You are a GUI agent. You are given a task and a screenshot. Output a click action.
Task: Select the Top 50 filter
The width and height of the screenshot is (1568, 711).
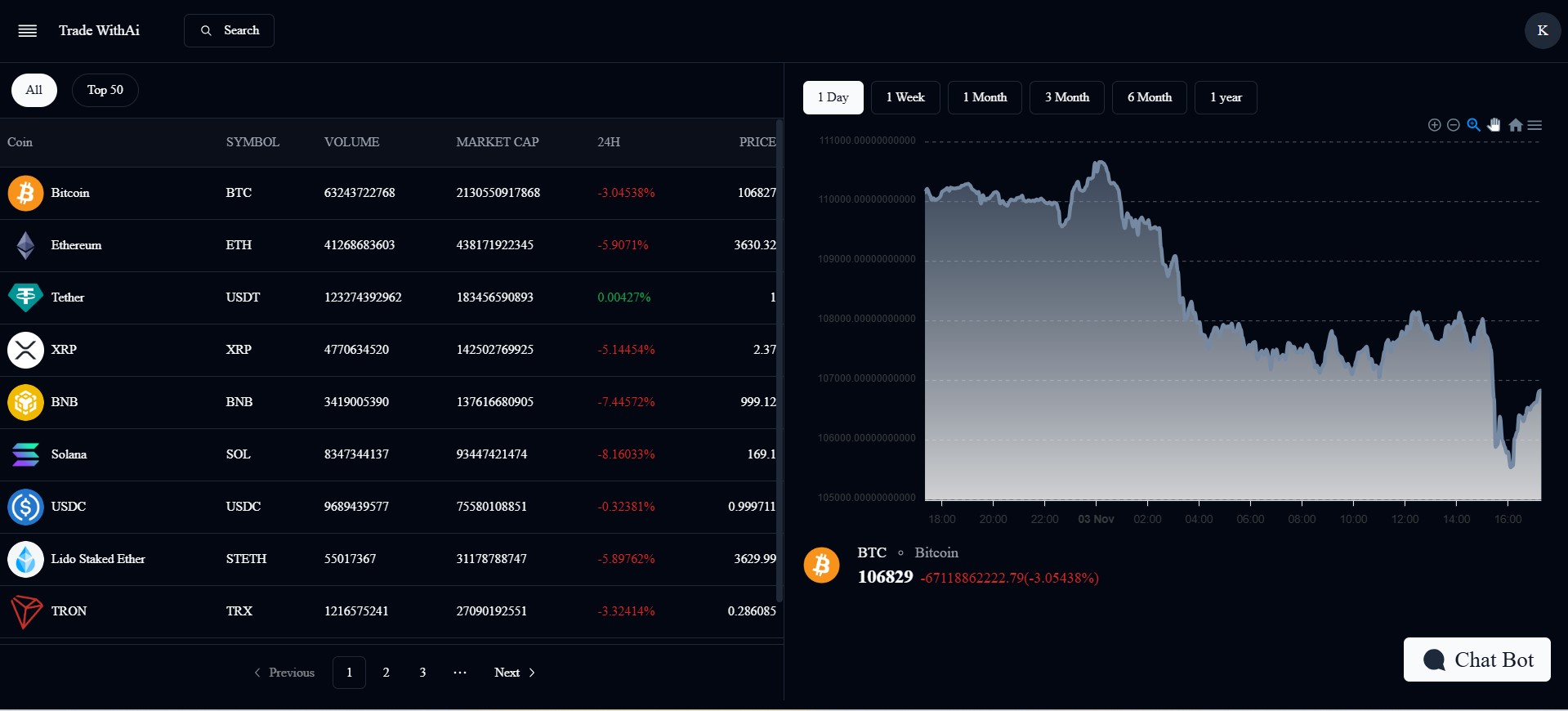pyautogui.click(x=105, y=90)
